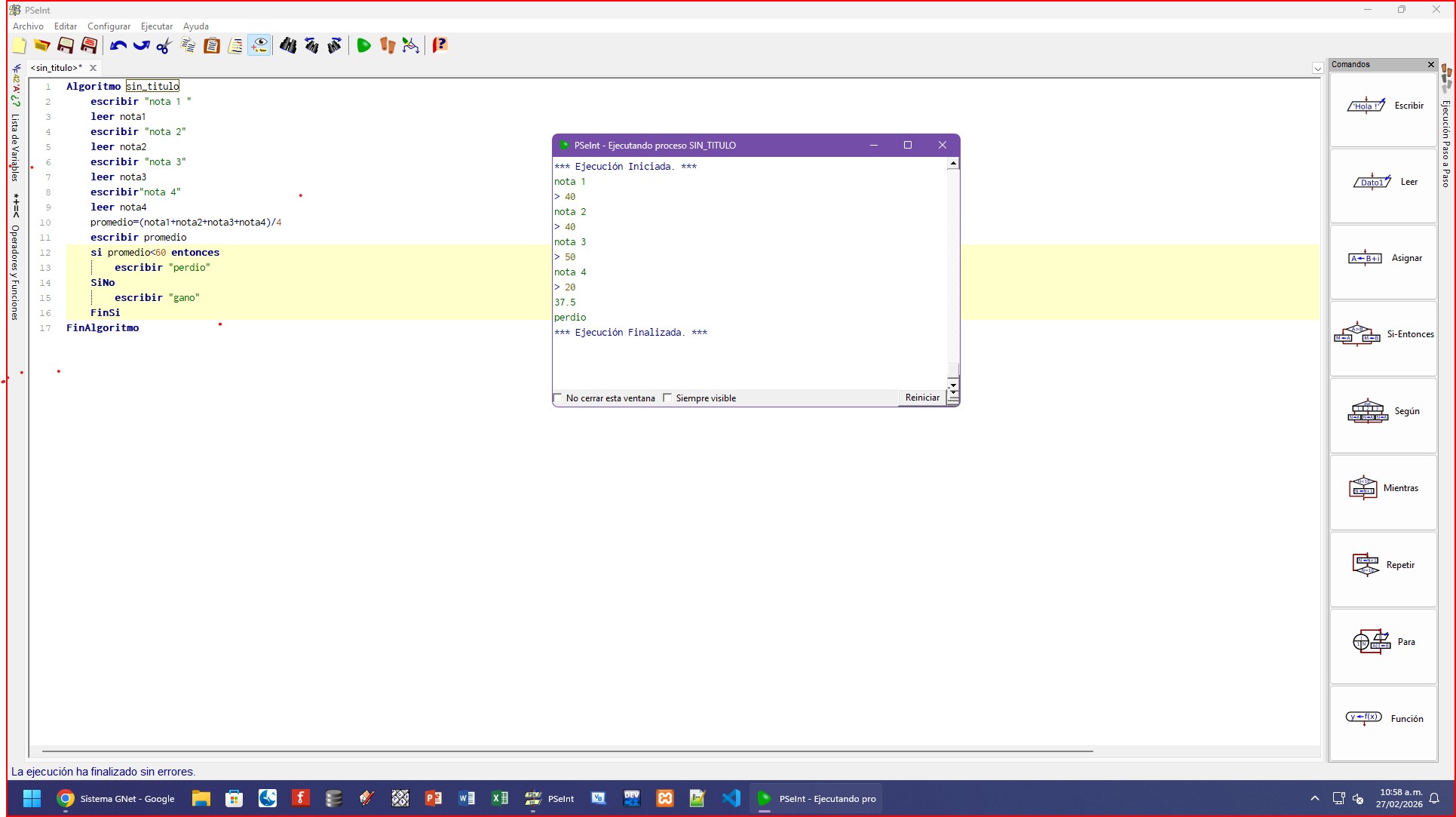
Task: Expand the 'Operadores y Funciones' side panel
Action: click(x=14, y=272)
